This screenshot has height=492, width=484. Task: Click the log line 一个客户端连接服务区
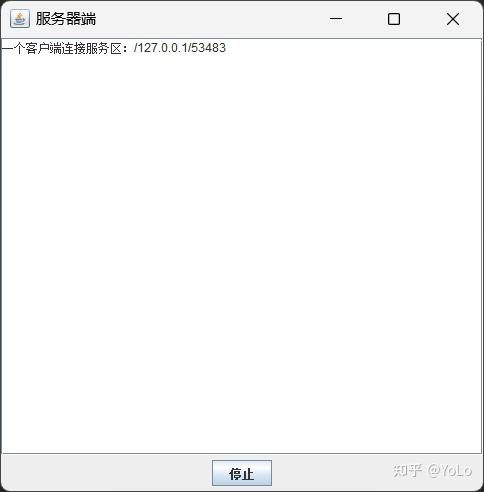point(114,48)
